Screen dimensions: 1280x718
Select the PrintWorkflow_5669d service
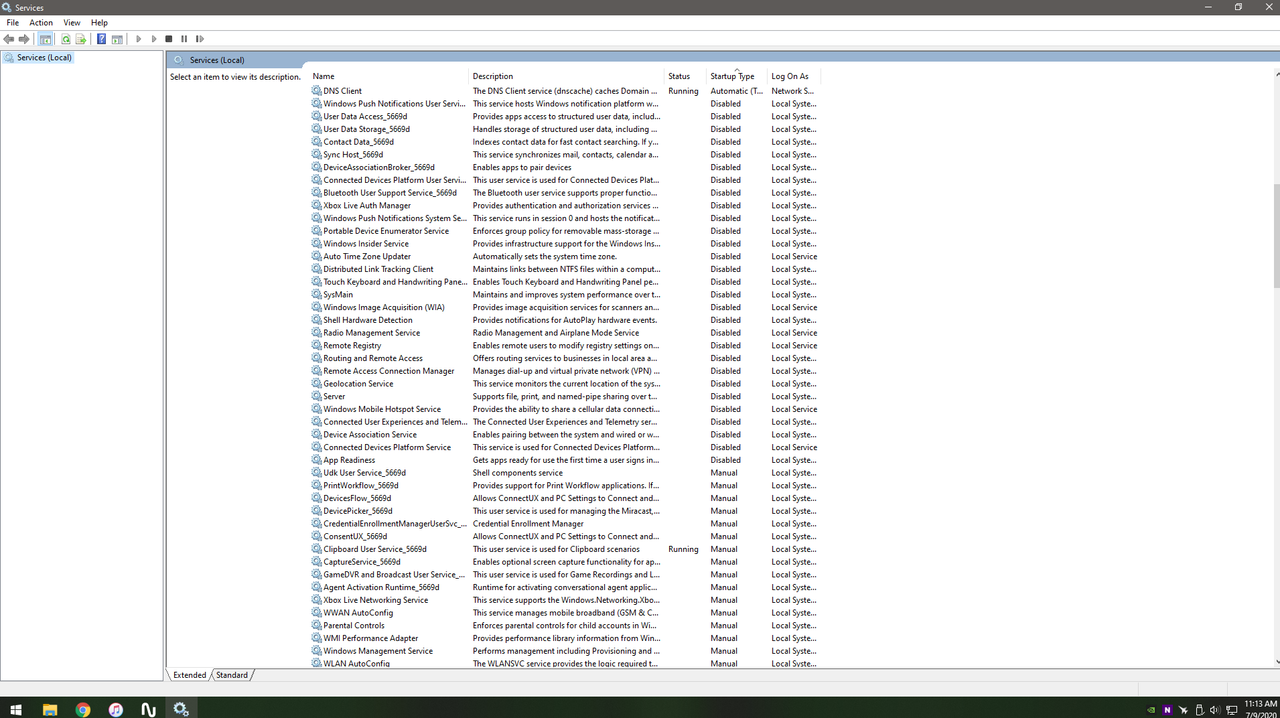coord(565,485)
